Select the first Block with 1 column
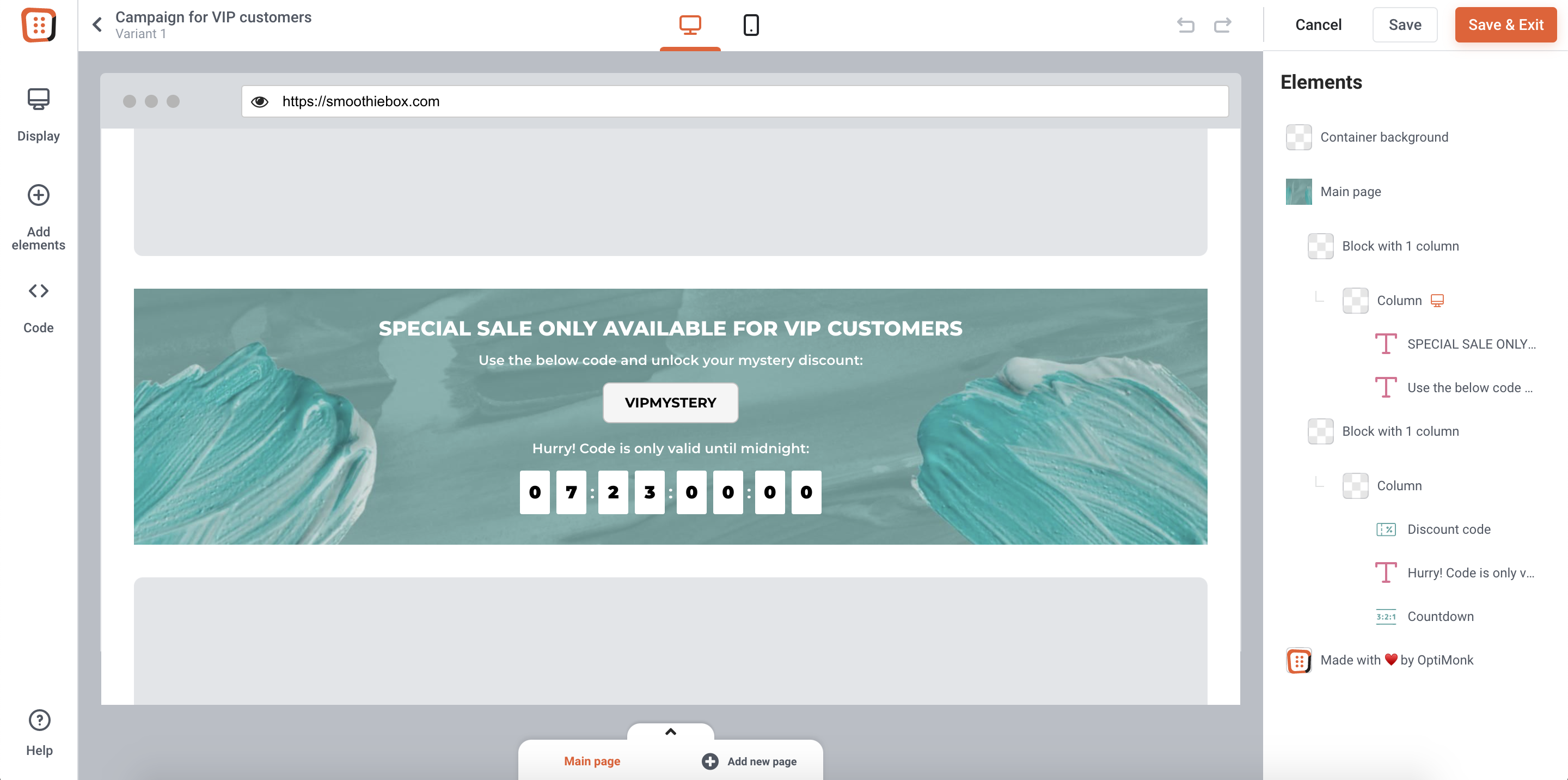This screenshot has width=1568, height=780. [1400, 247]
